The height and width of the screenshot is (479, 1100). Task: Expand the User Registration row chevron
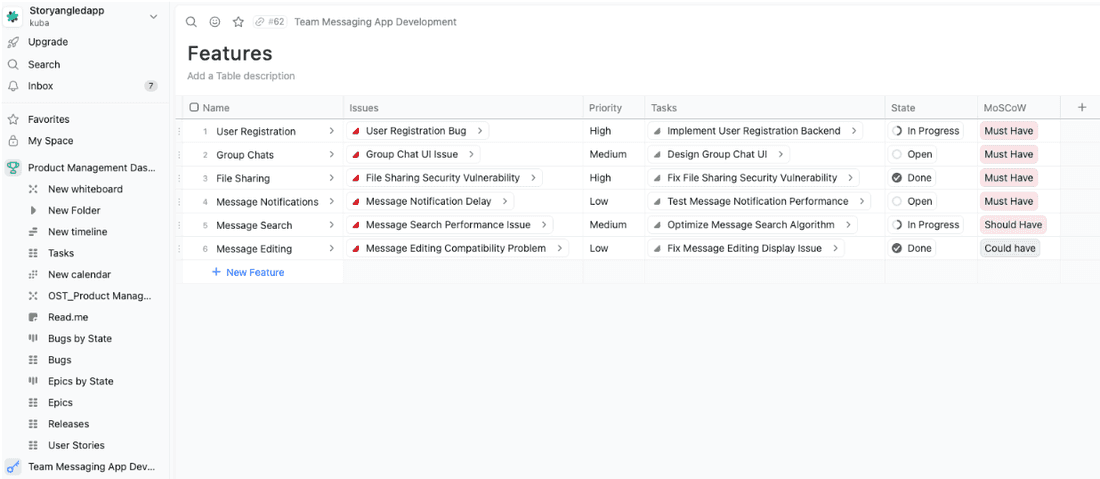point(332,131)
